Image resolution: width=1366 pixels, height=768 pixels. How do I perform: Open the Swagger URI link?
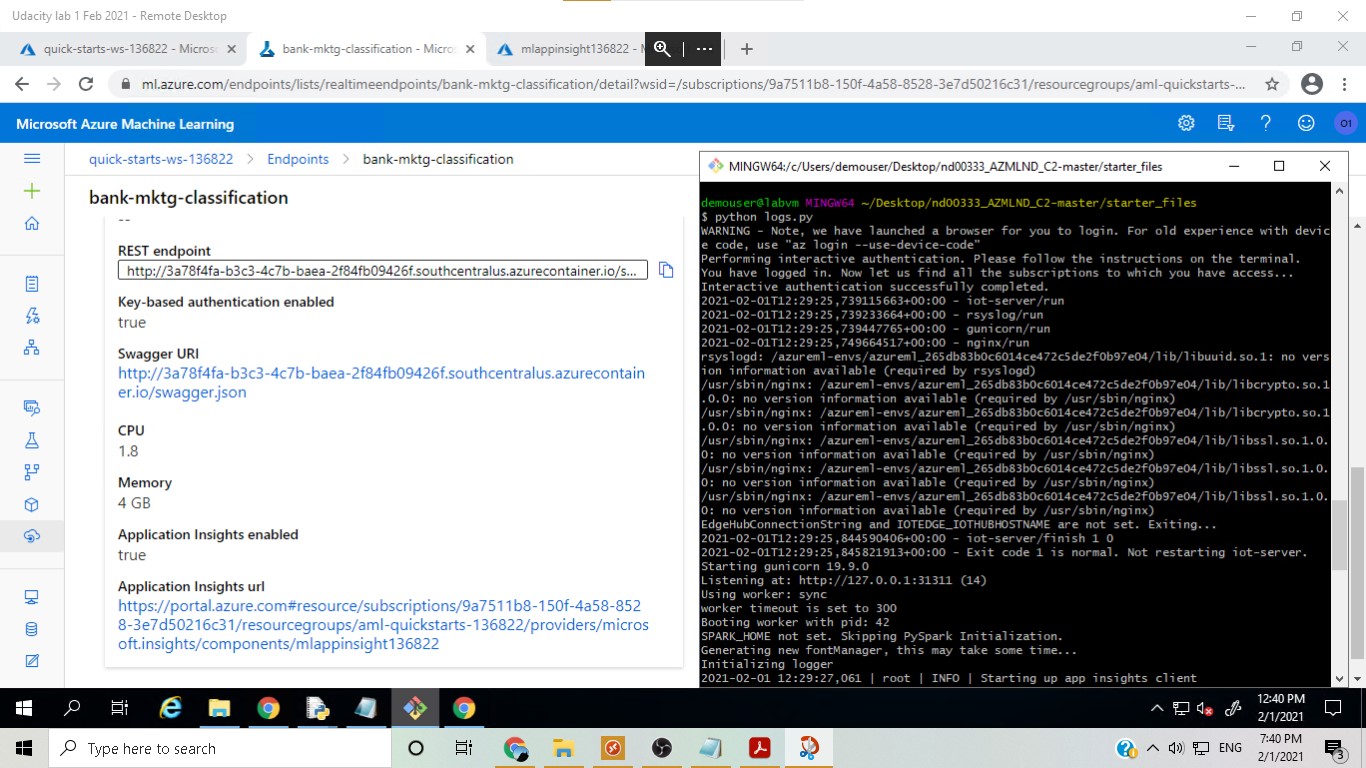381,383
